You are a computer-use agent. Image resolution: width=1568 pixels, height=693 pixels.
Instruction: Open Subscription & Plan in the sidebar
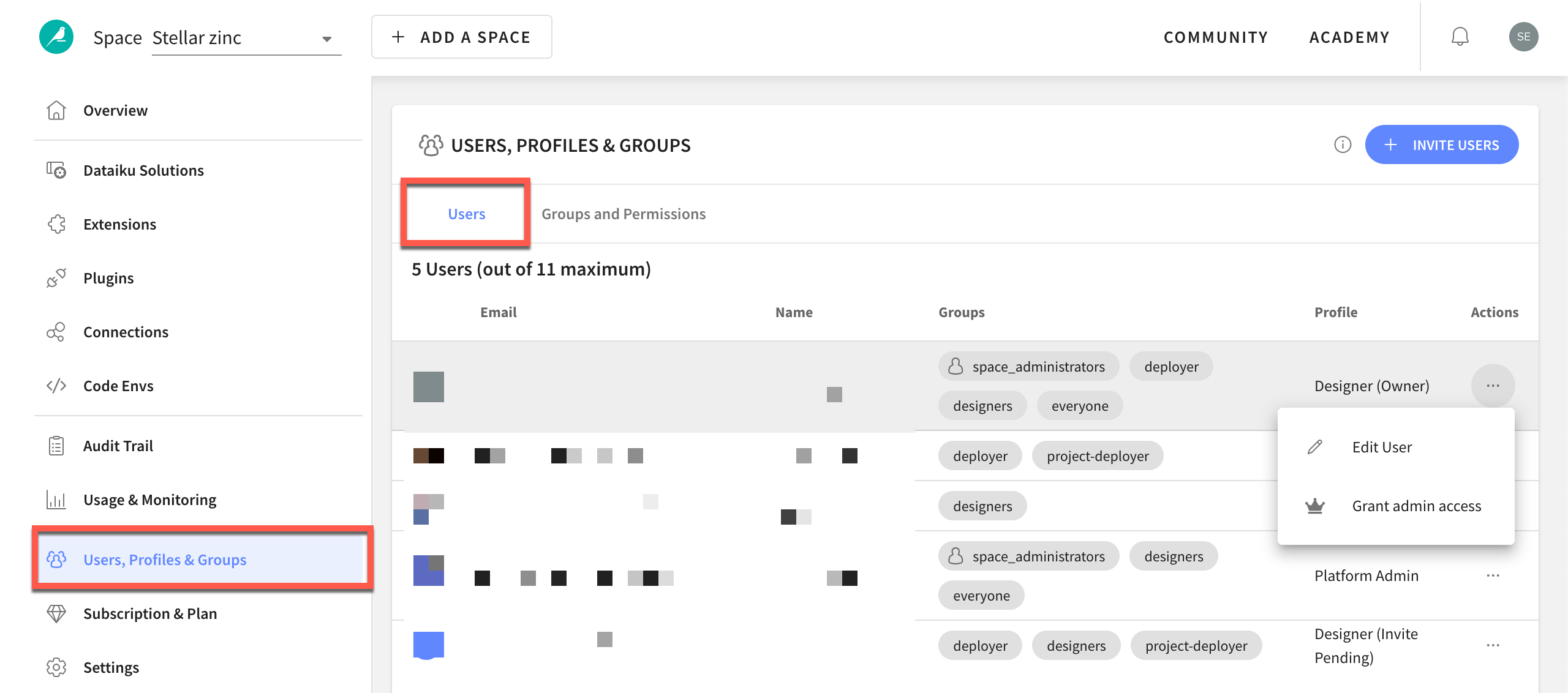point(150,613)
